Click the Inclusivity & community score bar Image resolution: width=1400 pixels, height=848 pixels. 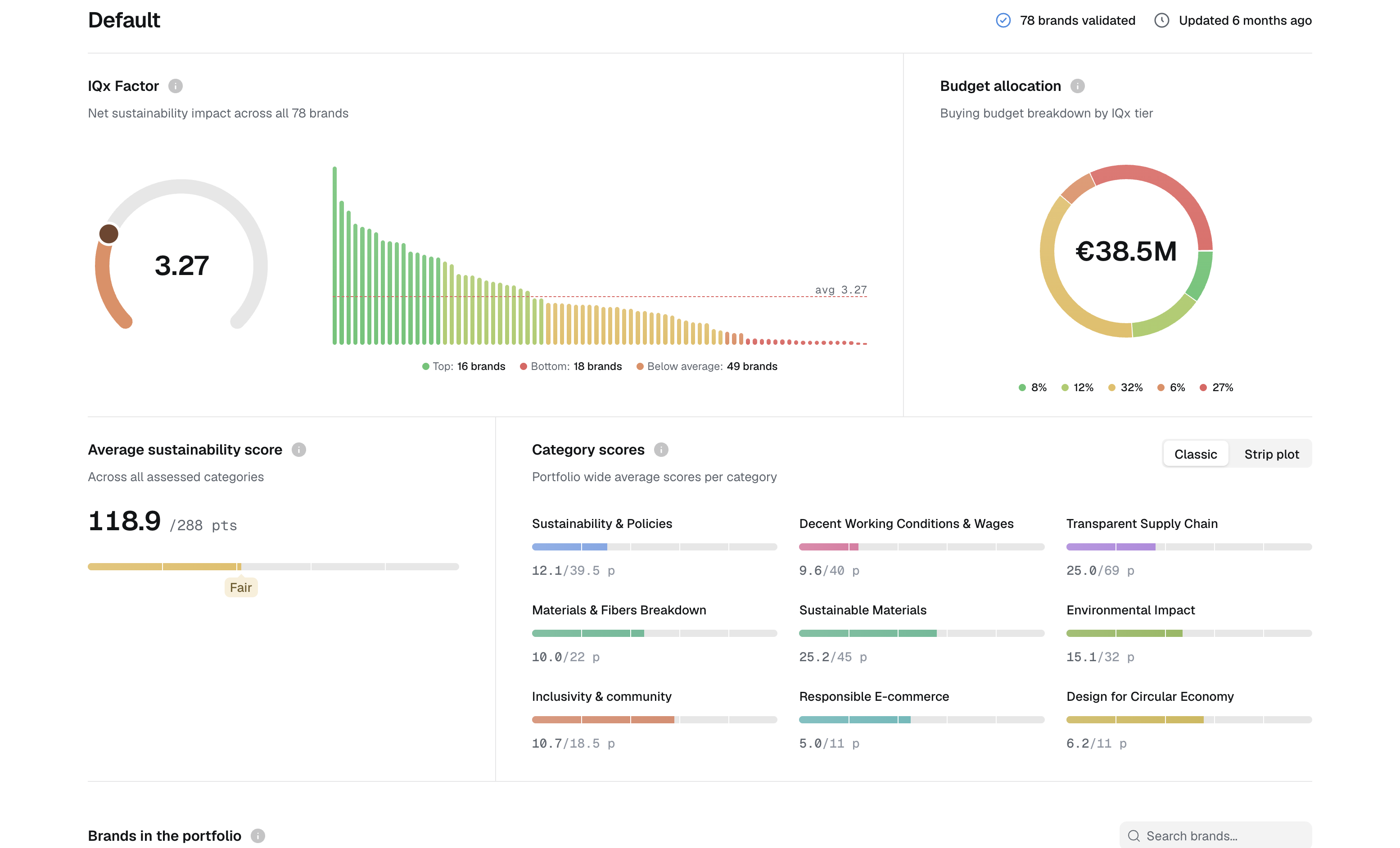coord(654,720)
